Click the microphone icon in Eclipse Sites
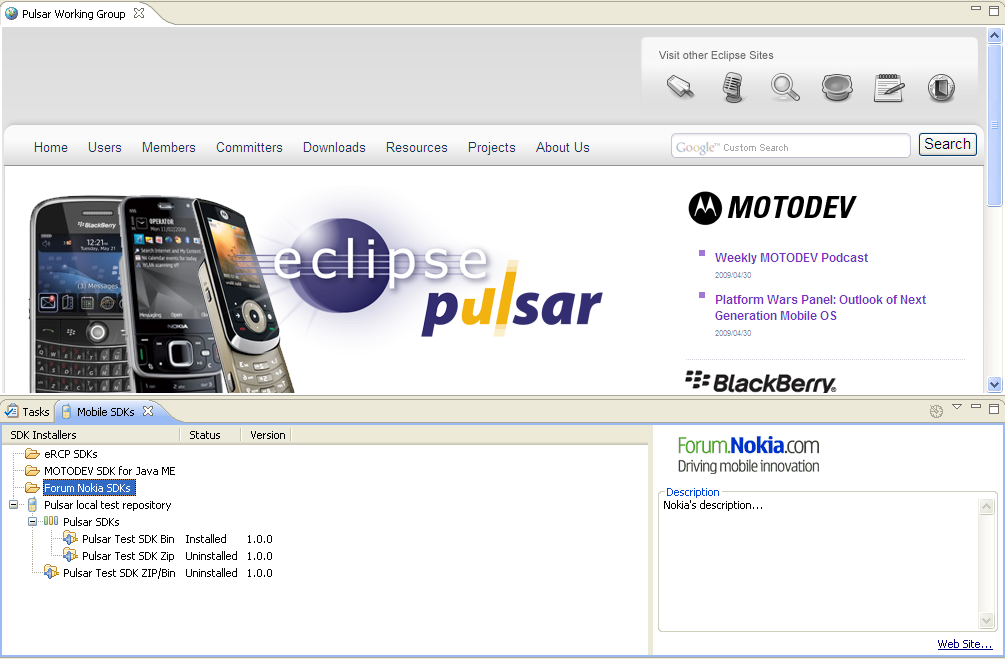Image resolution: width=1005 pixels, height=659 pixels. click(733, 88)
